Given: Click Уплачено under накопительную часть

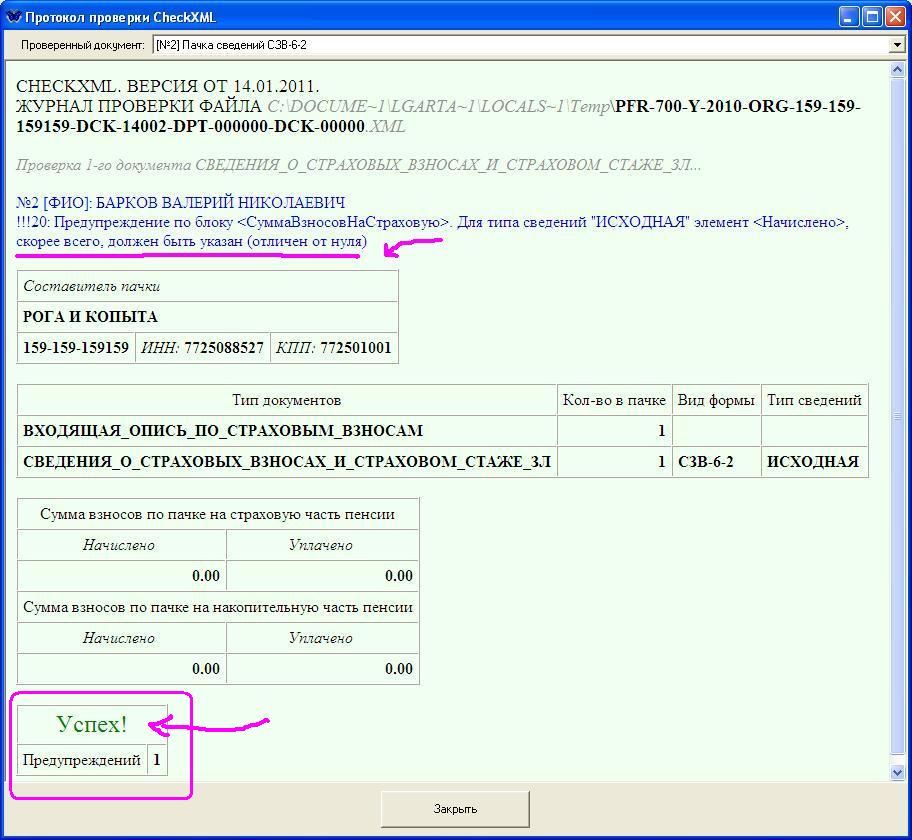Looking at the screenshot, I should [x=322, y=638].
